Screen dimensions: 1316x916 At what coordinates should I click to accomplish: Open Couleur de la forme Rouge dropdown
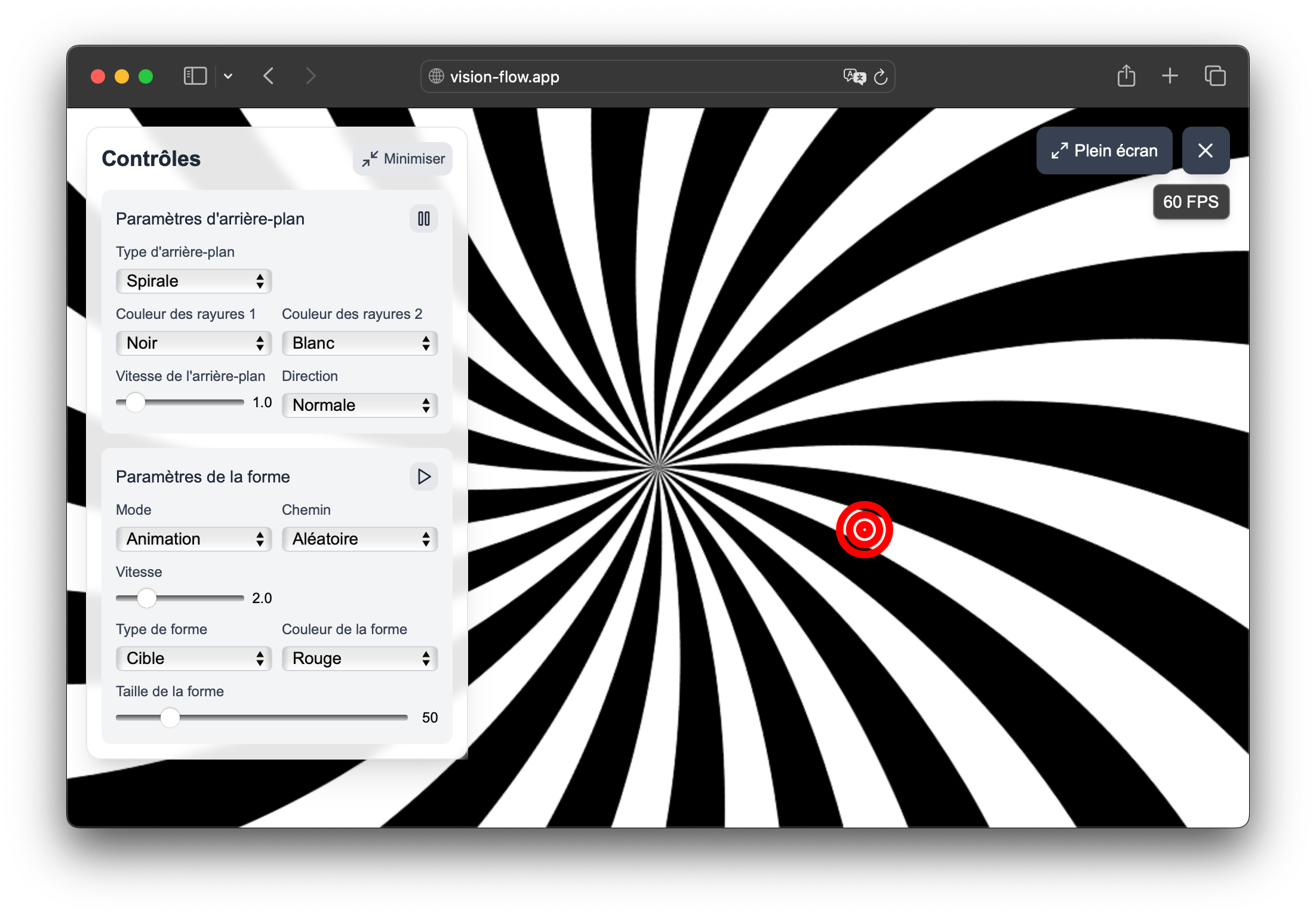[x=359, y=659]
